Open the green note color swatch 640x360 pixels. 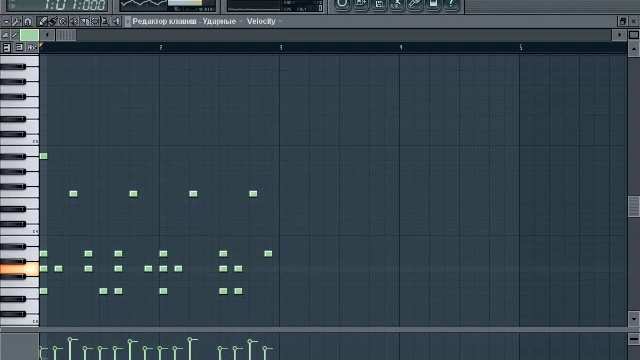(29, 35)
